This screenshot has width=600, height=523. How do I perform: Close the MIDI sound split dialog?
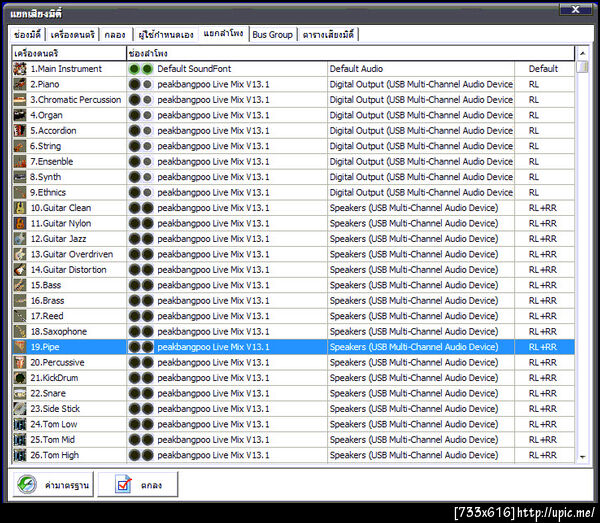click(x=576, y=10)
